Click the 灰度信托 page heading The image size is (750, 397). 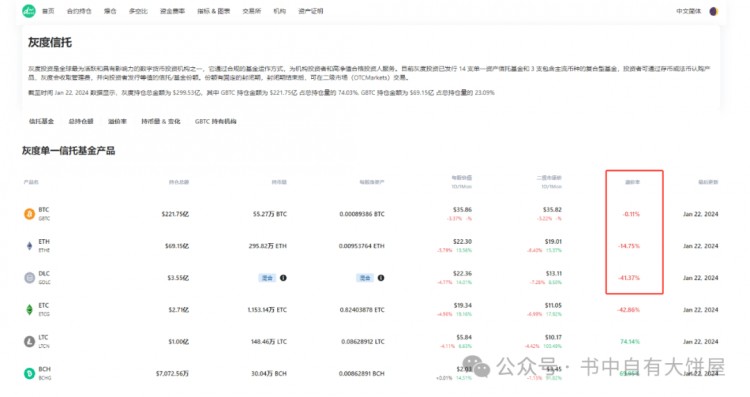tap(50, 43)
